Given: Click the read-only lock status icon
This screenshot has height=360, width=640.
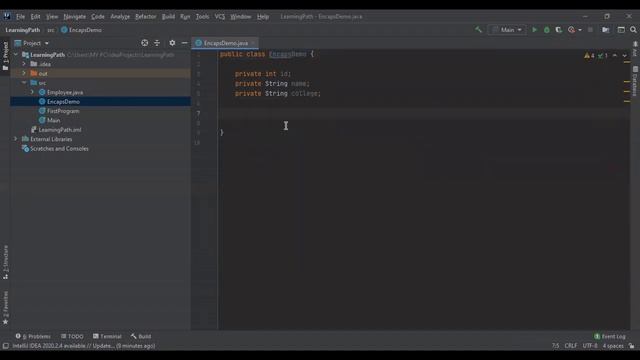Looking at the screenshot, I should tap(632, 346).
